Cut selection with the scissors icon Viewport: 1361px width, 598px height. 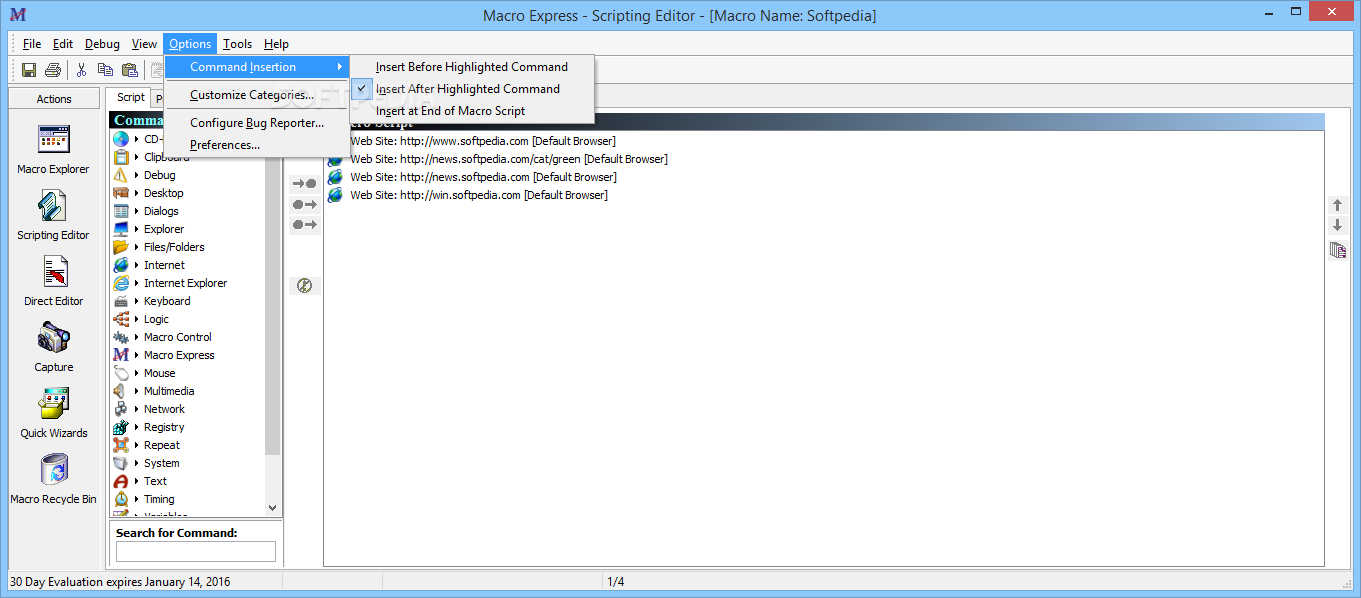(x=81, y=70)
